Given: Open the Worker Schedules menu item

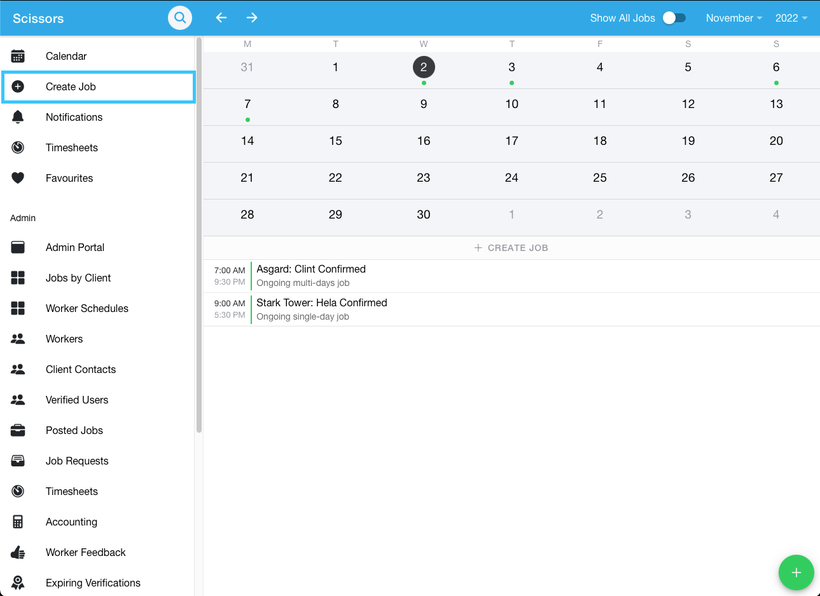Looking at the screenshot, I should pos(87,308).
